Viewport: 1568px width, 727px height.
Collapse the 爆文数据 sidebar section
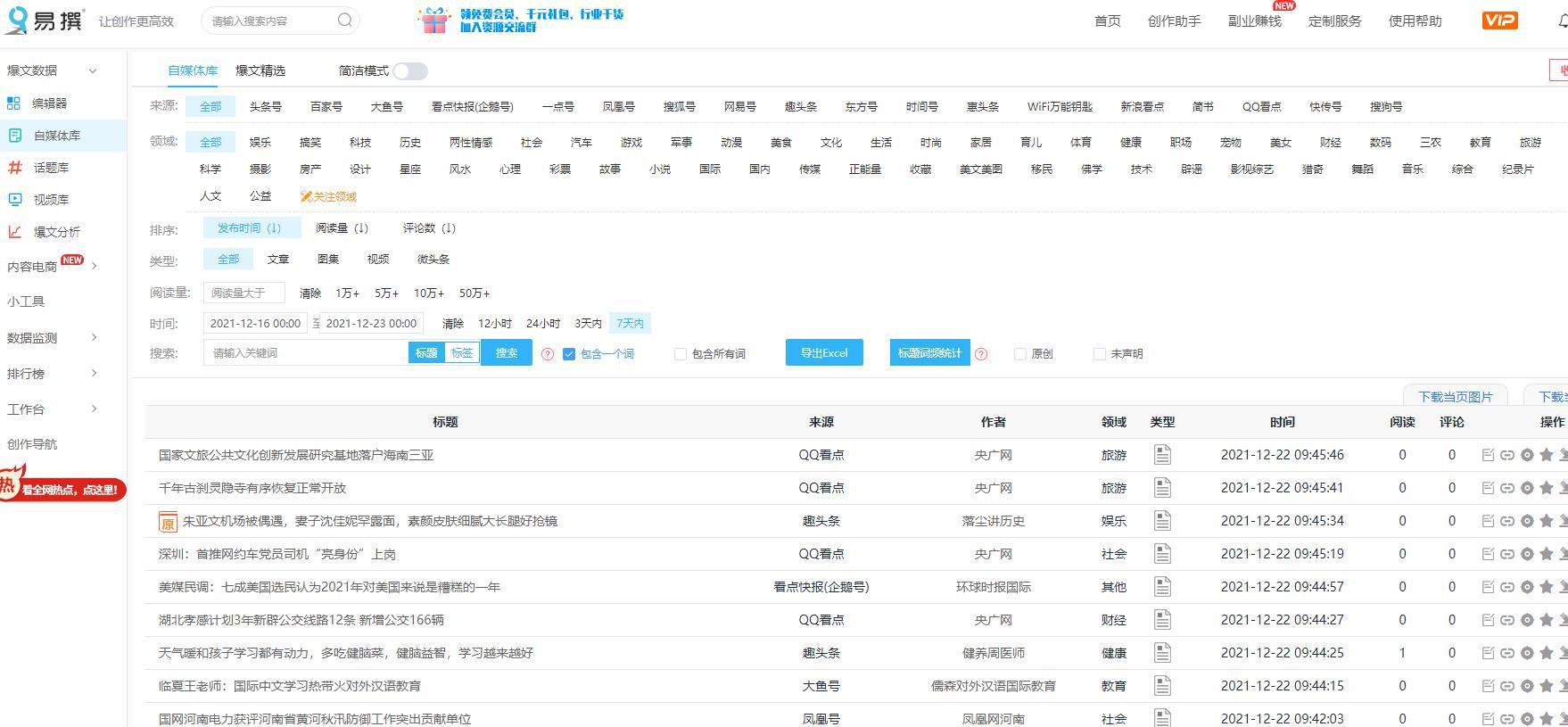point(92,70)
